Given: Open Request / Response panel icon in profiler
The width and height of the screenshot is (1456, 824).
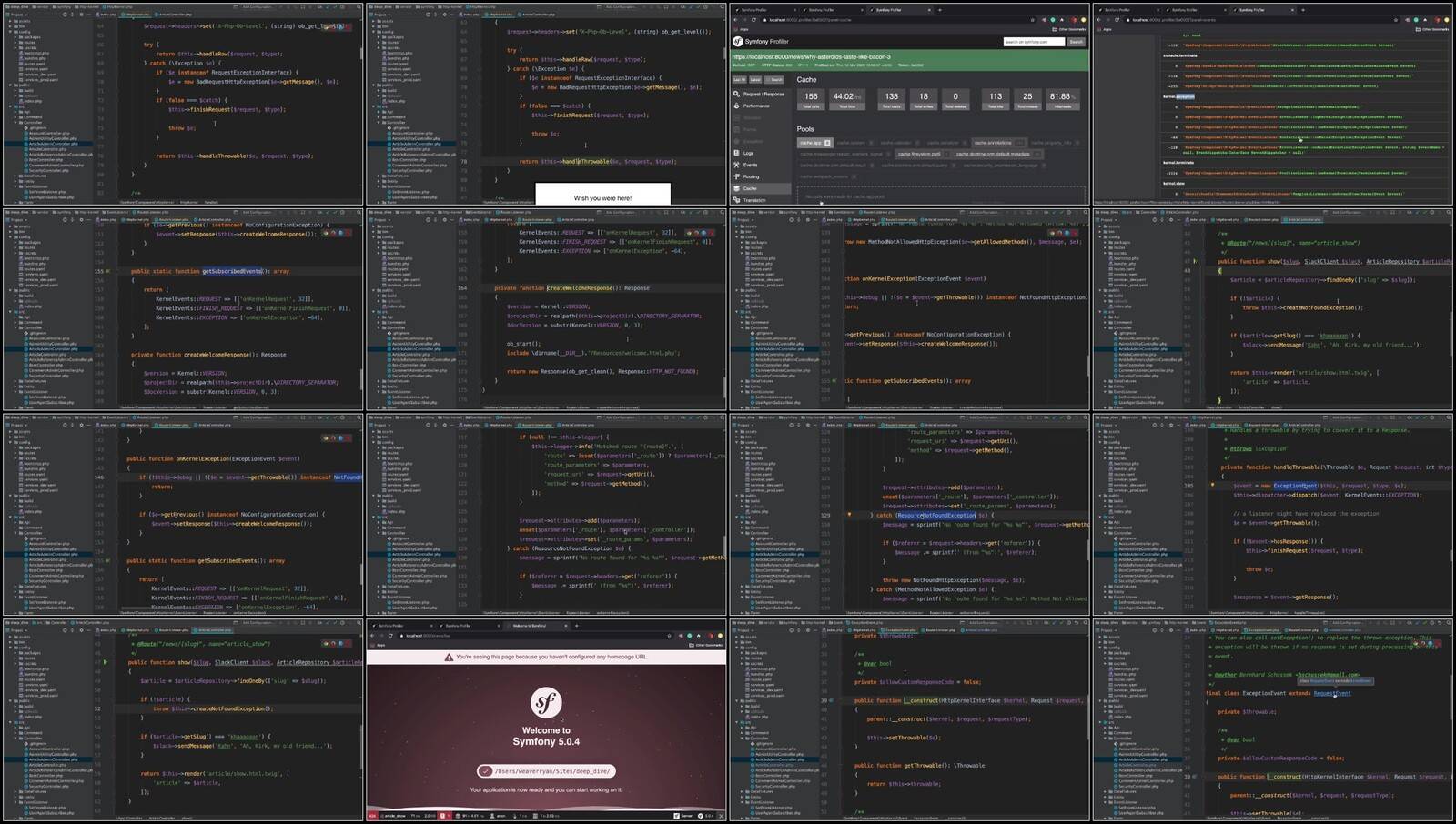Looking at the screenshot, I should [x=736, y=94].
